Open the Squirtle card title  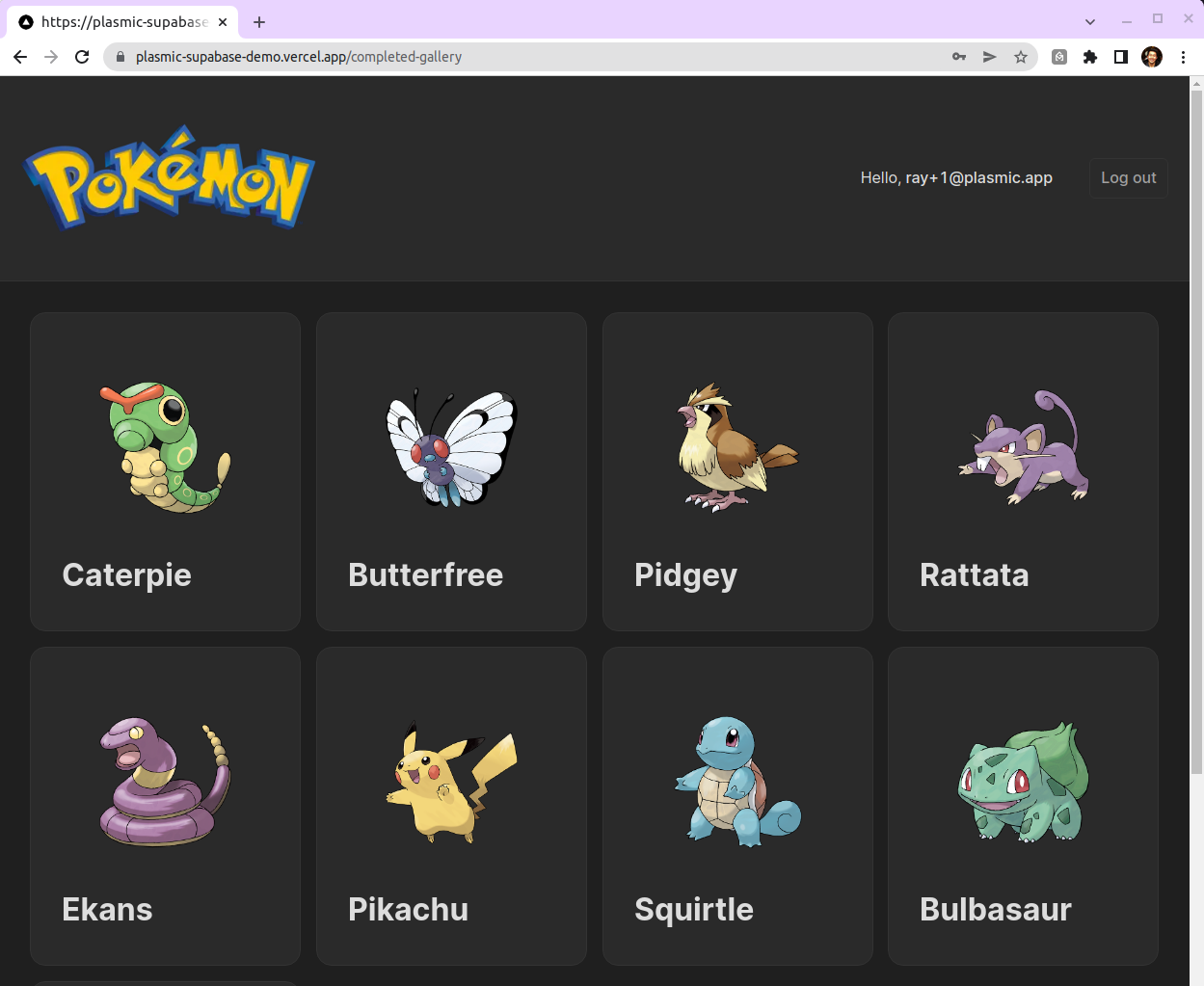tap(693, 910)
